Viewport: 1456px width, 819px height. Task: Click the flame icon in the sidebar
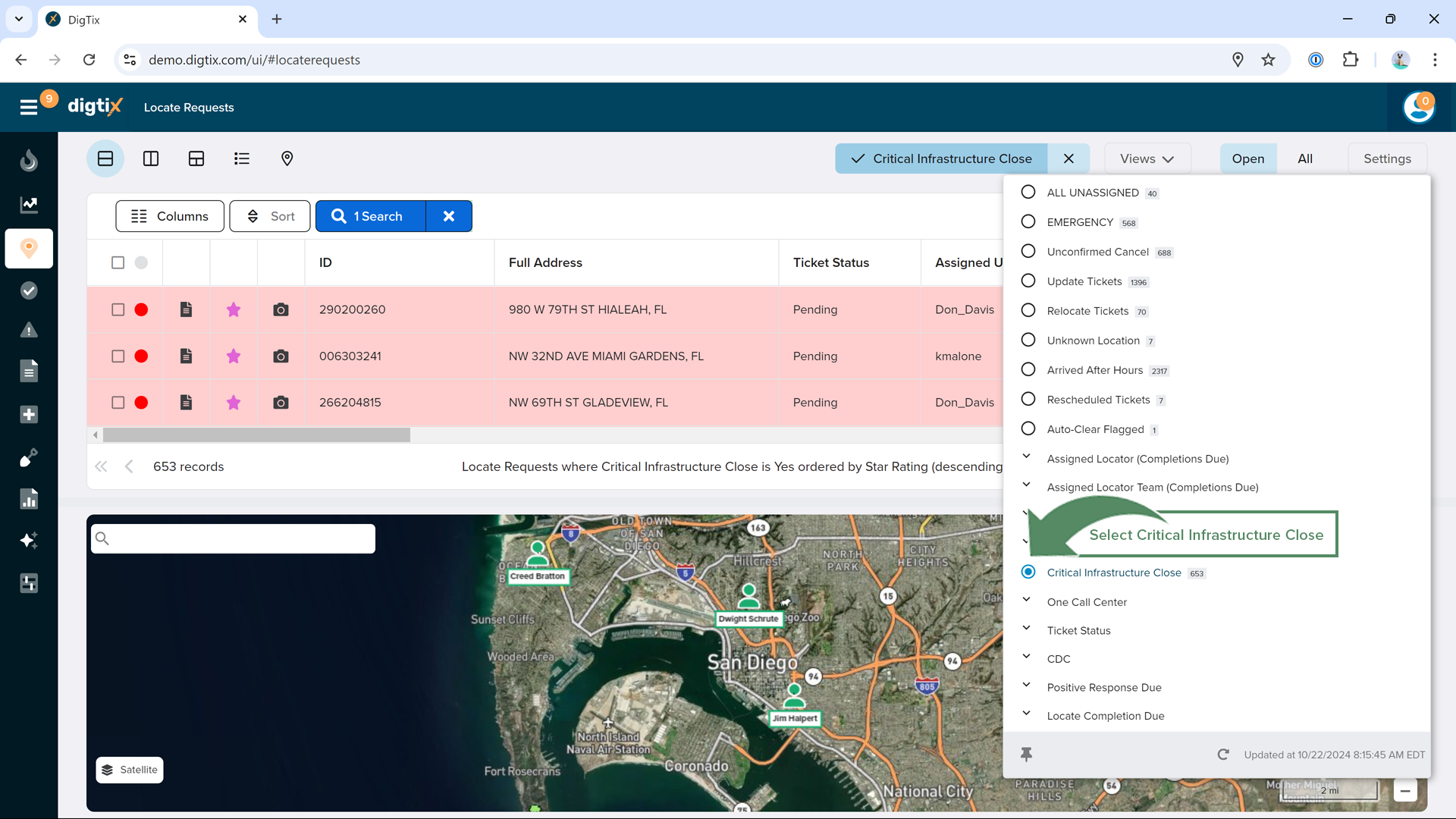29,160
